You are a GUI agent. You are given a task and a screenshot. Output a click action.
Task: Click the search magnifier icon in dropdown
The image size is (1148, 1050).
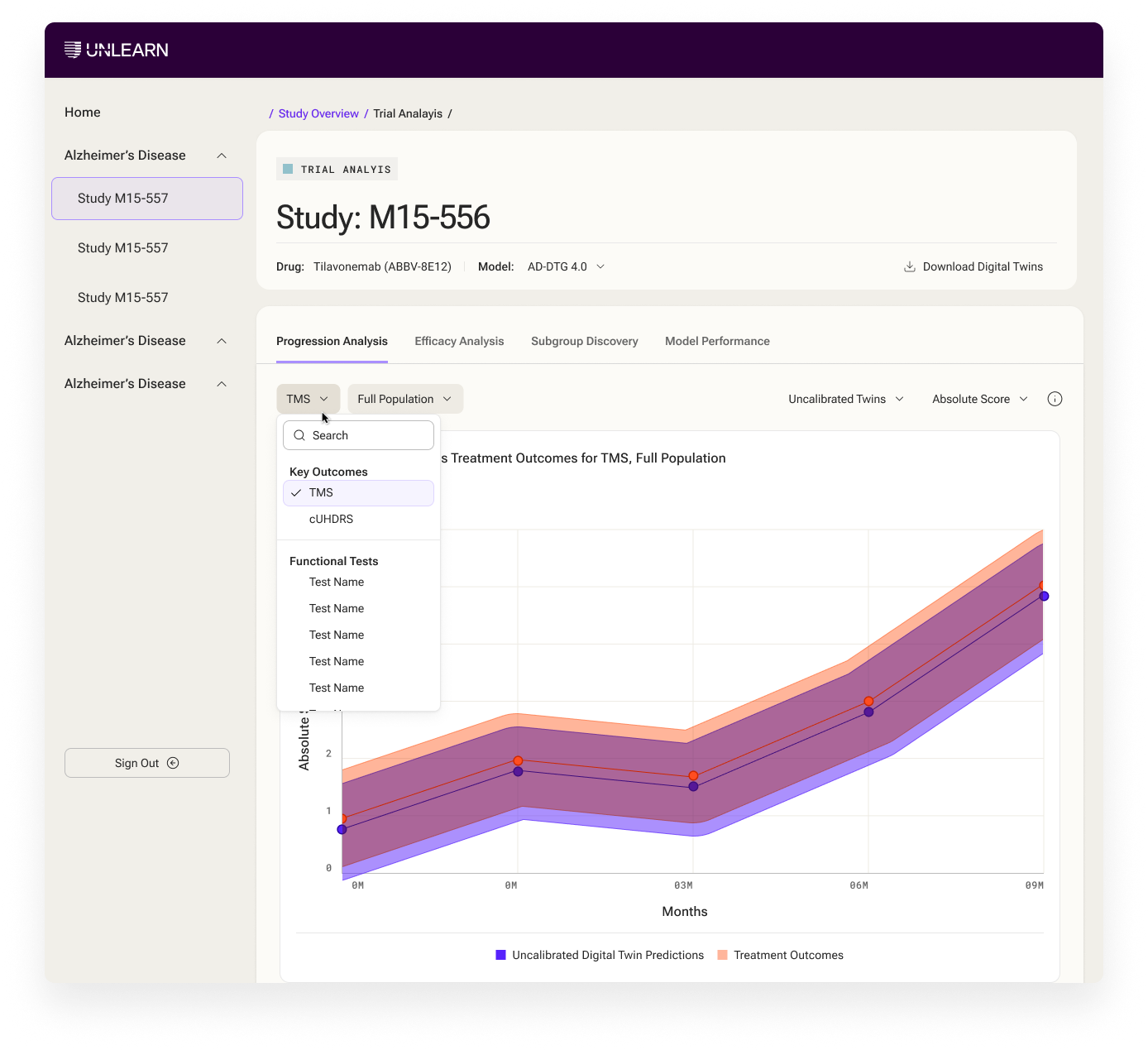pos(299,435)
